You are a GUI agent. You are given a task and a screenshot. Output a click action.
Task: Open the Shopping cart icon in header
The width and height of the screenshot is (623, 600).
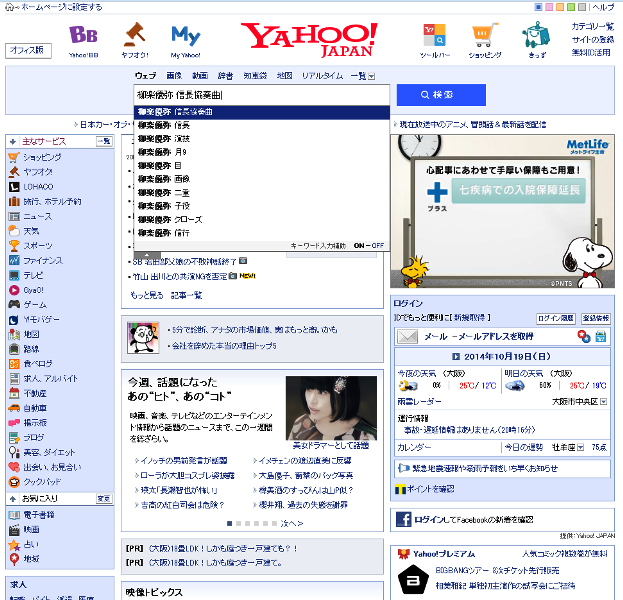tap(484, 35)
